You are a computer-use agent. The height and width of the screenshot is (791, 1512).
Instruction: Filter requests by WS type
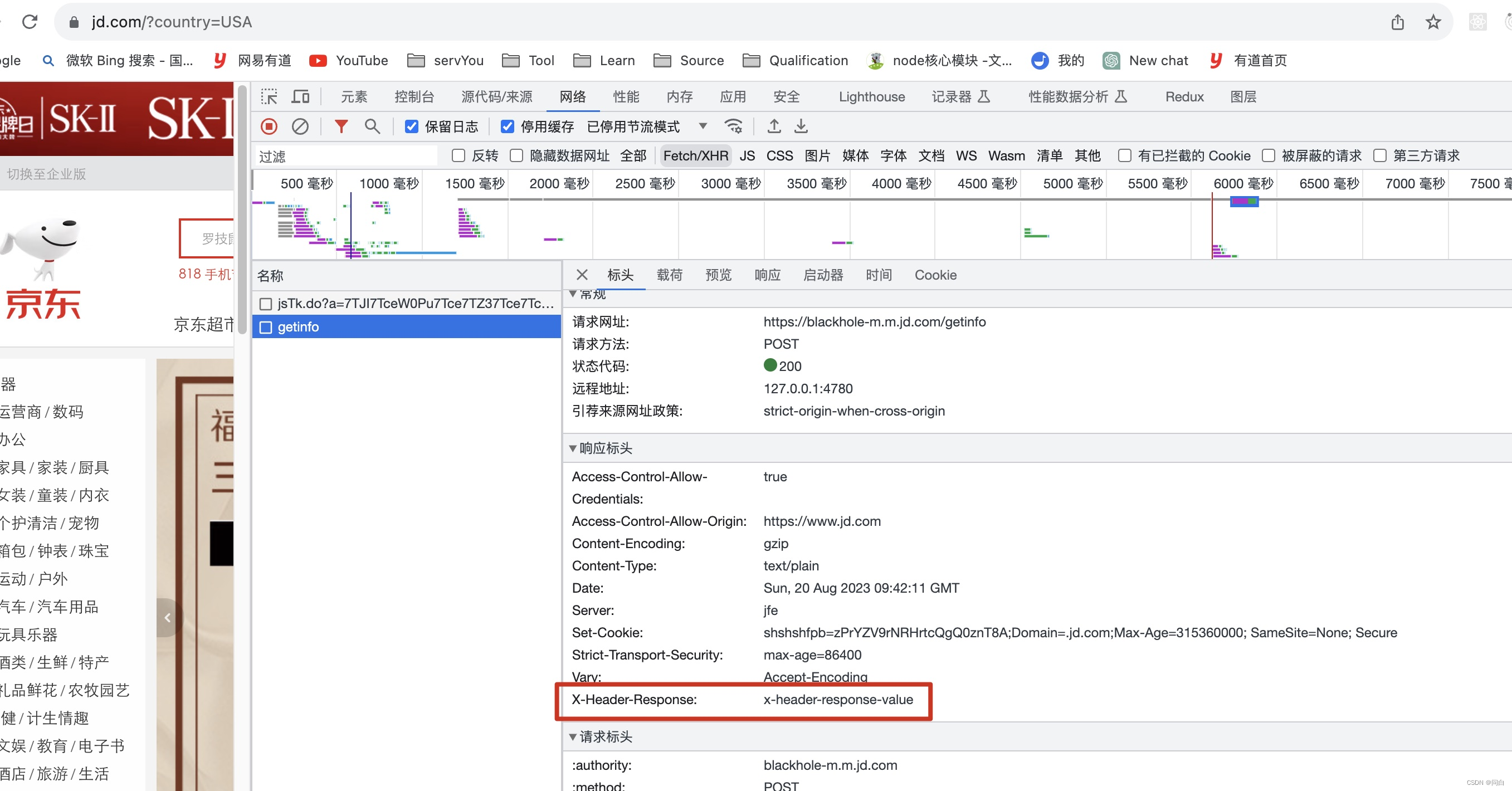966,155
